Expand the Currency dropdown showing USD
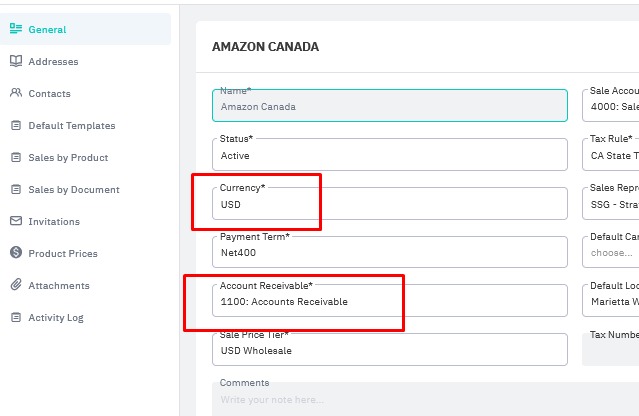 (x=389, y=204)
